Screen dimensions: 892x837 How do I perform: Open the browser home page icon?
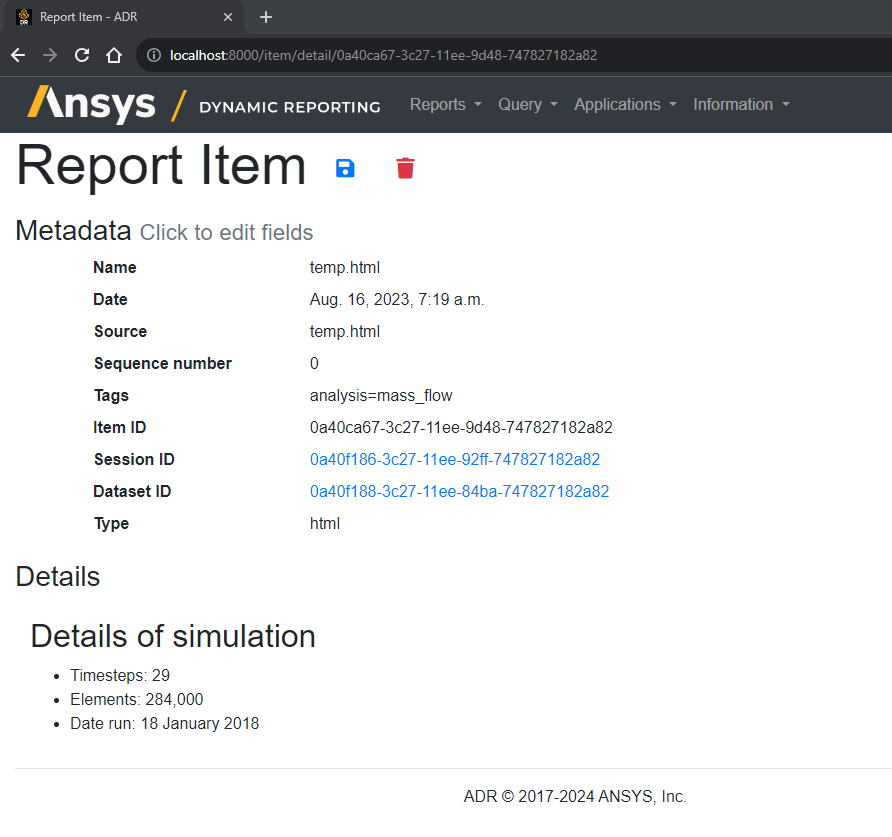point(114,55)
